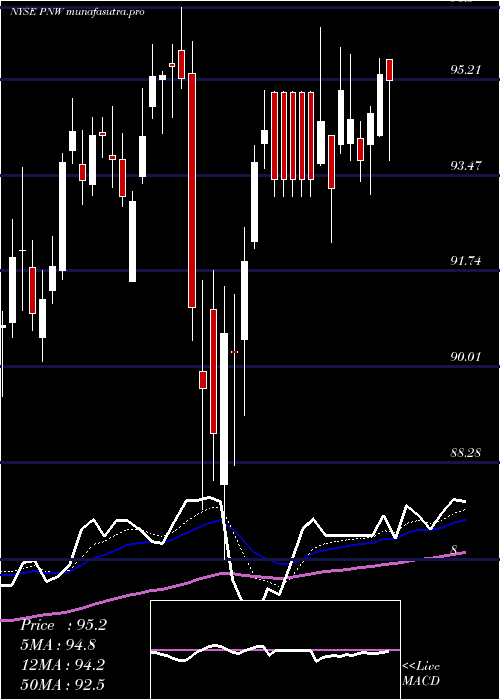The height and width of the screenshot is (700, 500).
Task: Click the NYSE PNW munafasutra.pro title text
Action: coord(77,12)
